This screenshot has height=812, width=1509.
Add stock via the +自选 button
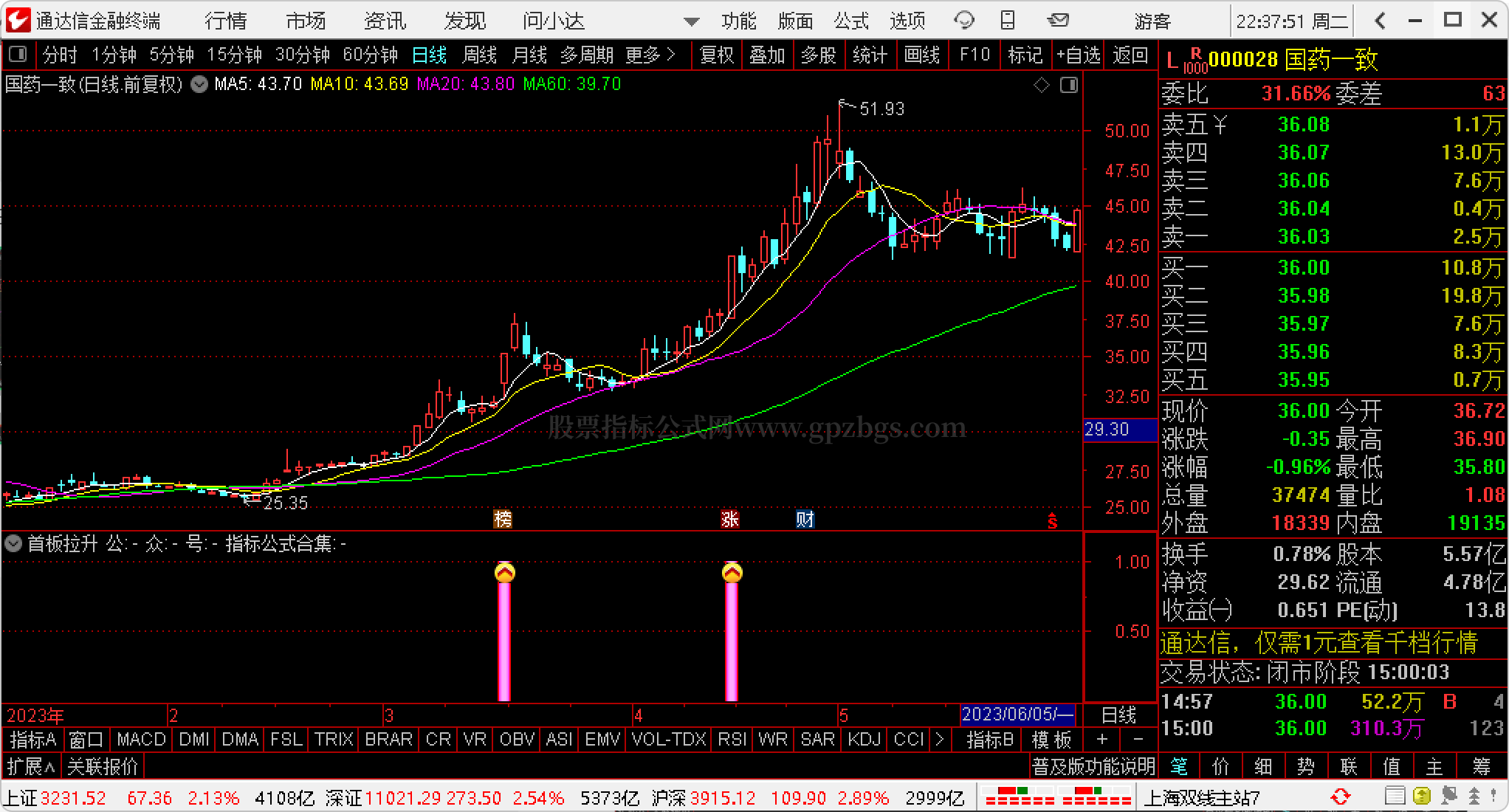coord(1078,55)
